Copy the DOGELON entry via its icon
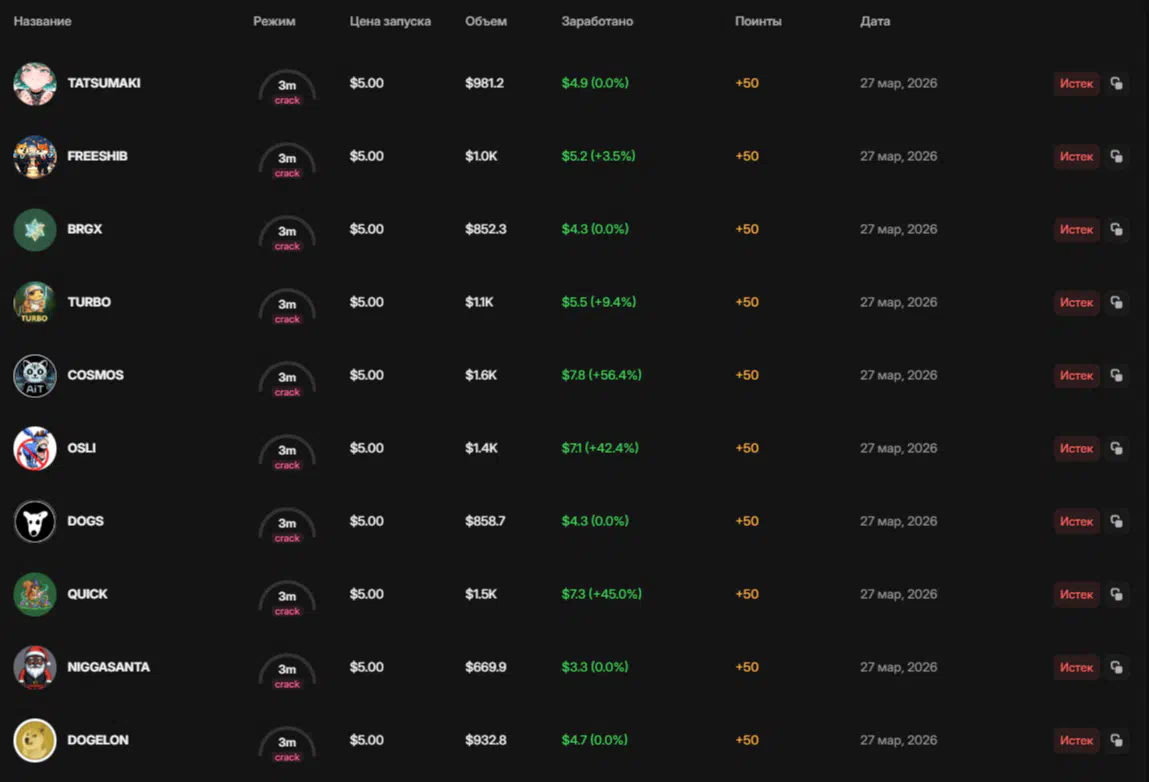The image size is (1149, 782). pos(1117,741)
